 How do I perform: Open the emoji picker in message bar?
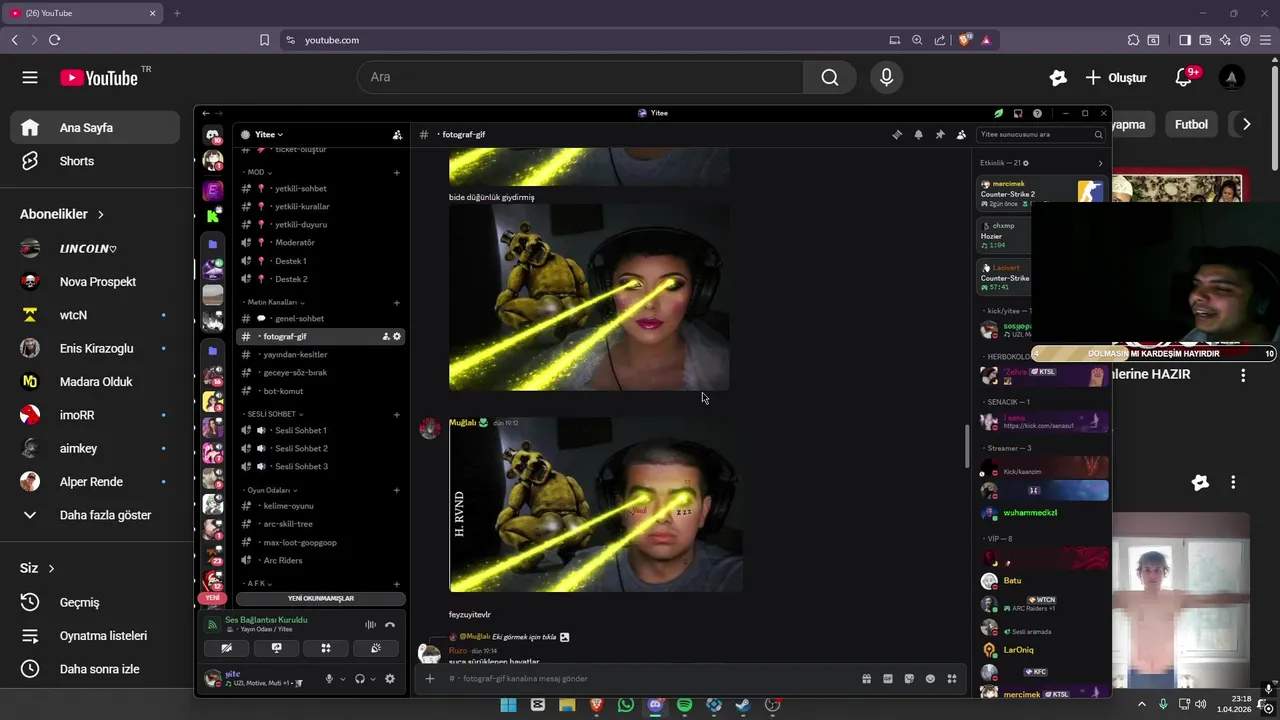930,679
